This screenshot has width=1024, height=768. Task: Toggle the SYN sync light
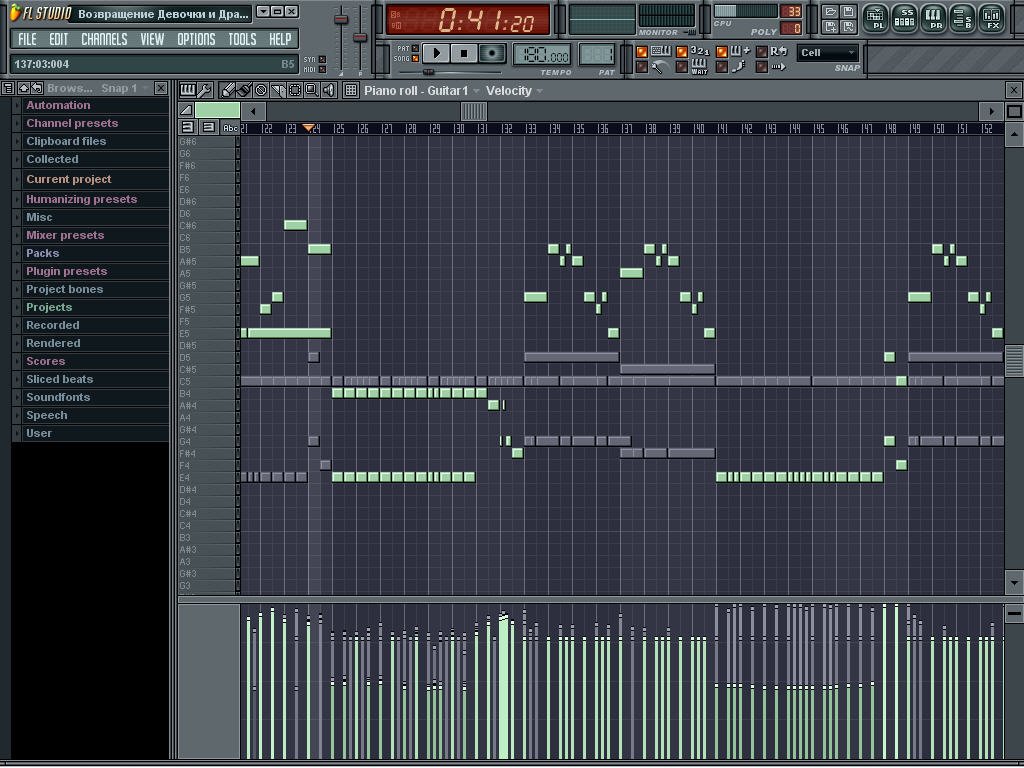pyautogui.click(x=322, y=59)
